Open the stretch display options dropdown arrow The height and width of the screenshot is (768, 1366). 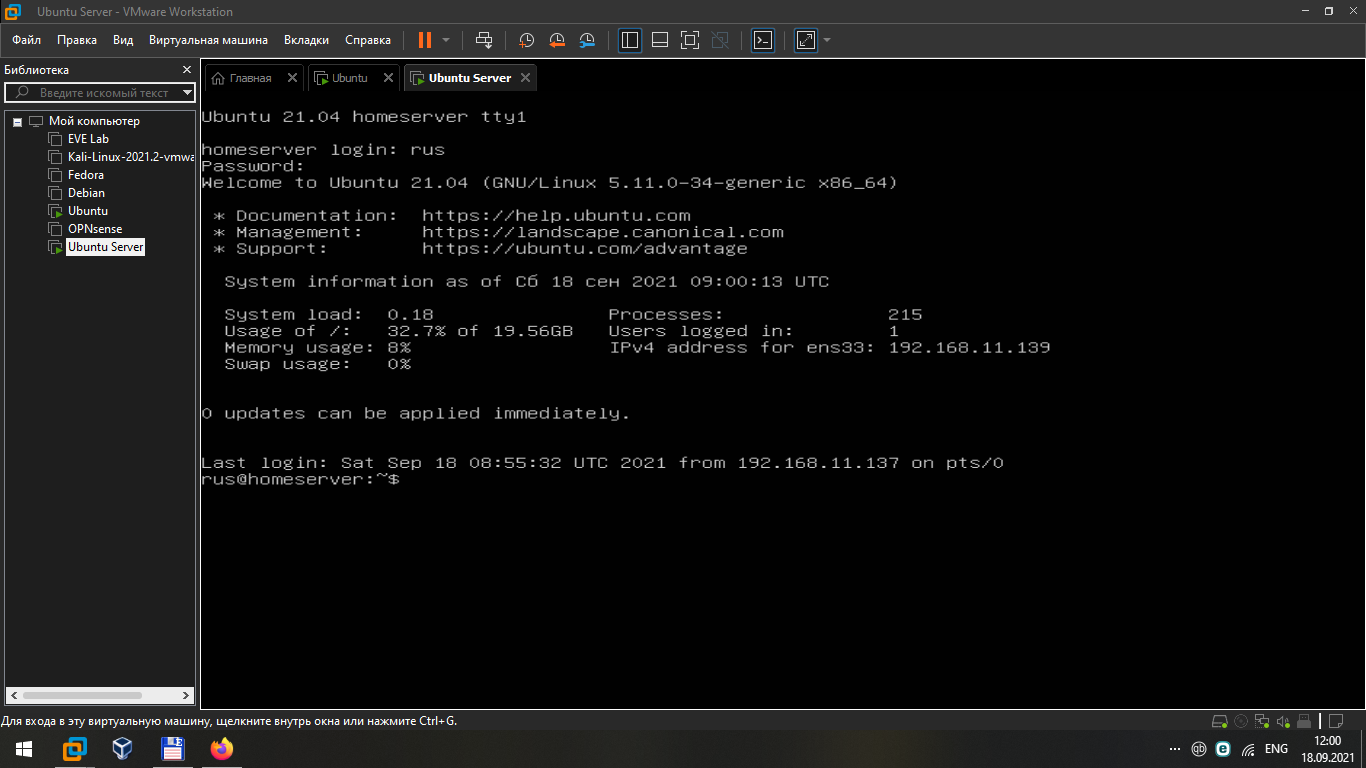click(x=827, y=40)
